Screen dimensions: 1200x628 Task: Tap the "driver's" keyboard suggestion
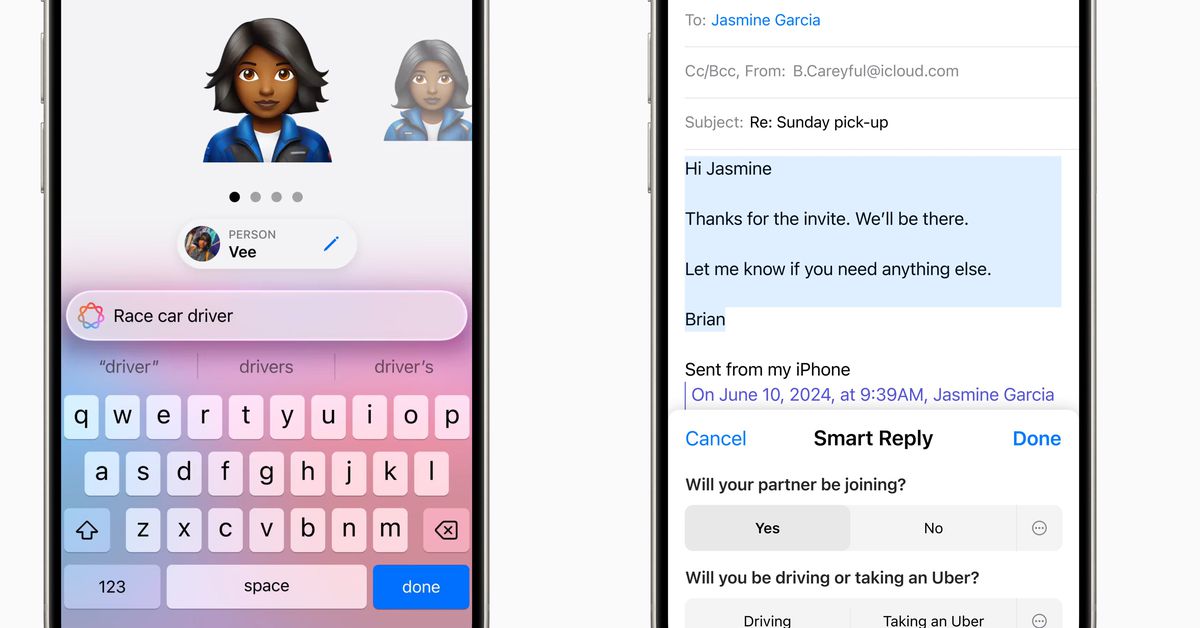(x=404, y=367)
